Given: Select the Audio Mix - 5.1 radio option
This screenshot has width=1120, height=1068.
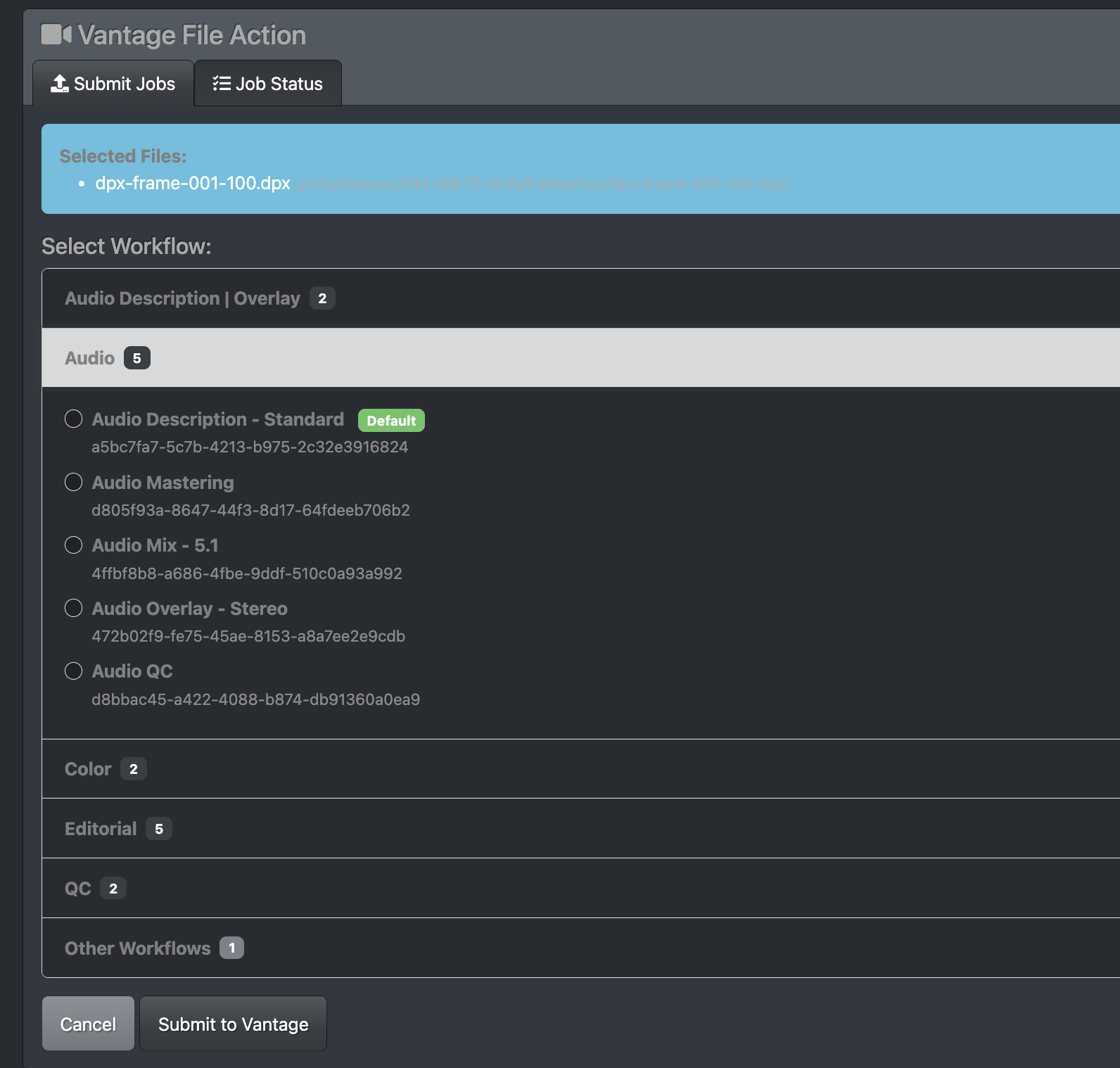Looking at the screenshot, I should pos(74,545).
